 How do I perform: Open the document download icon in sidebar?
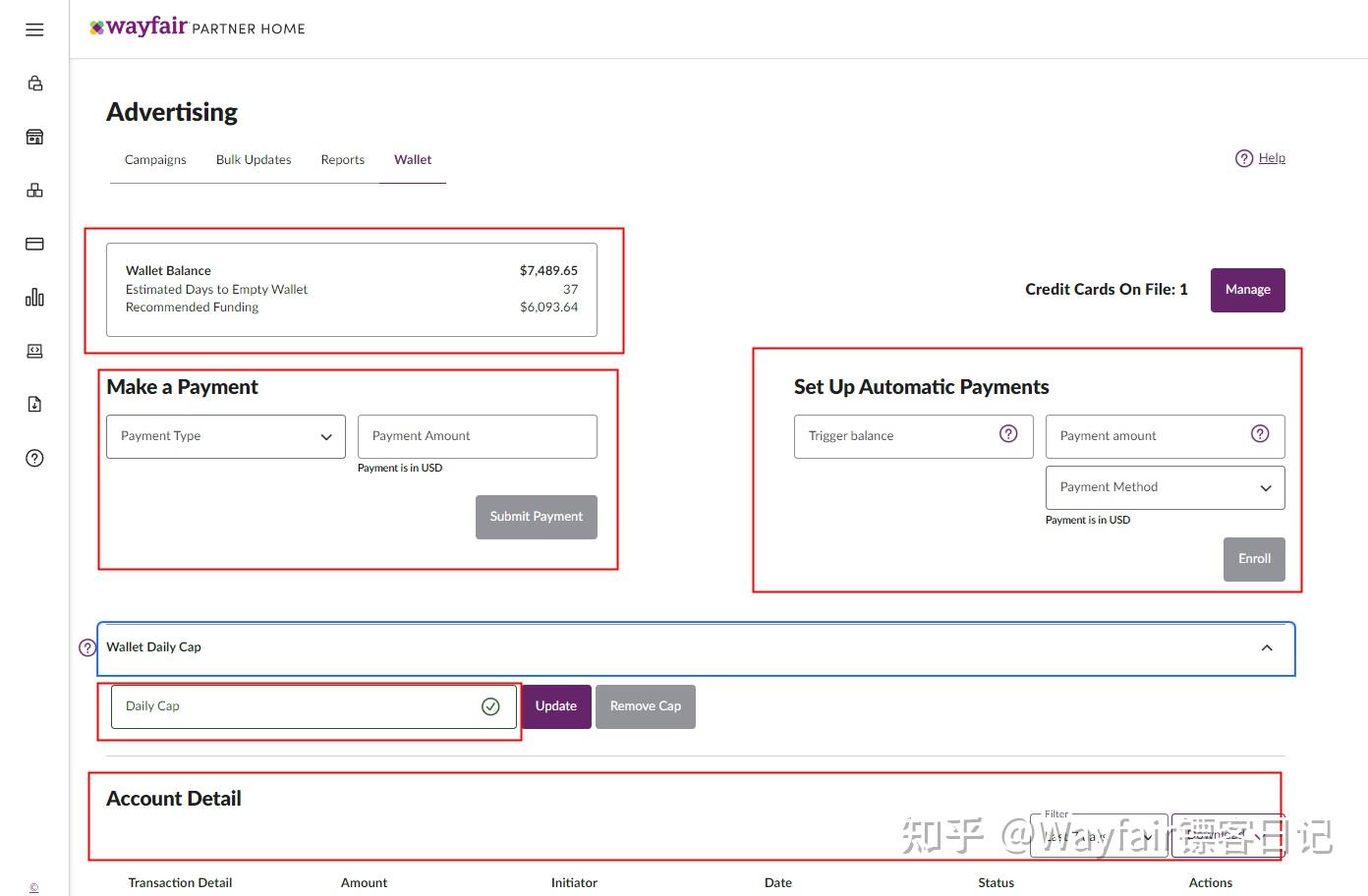(34, 404)
